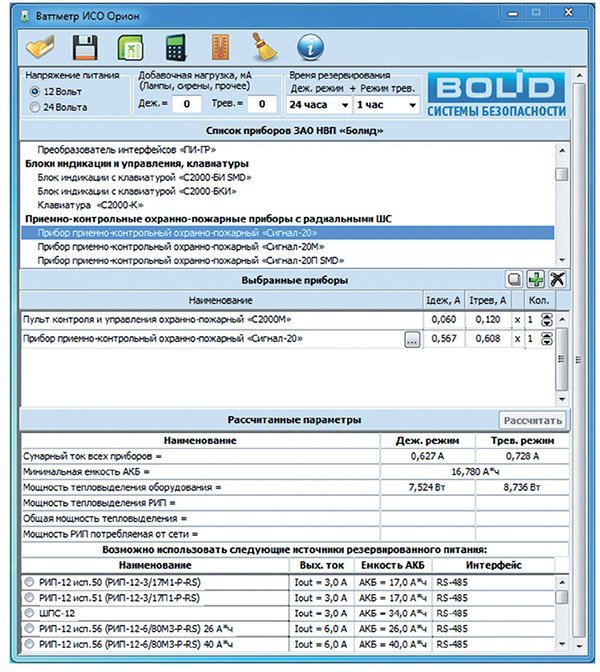Click the copy icon beside Выбранные приборы
Viewport: 600px width, 672px height.
point(514,279)
